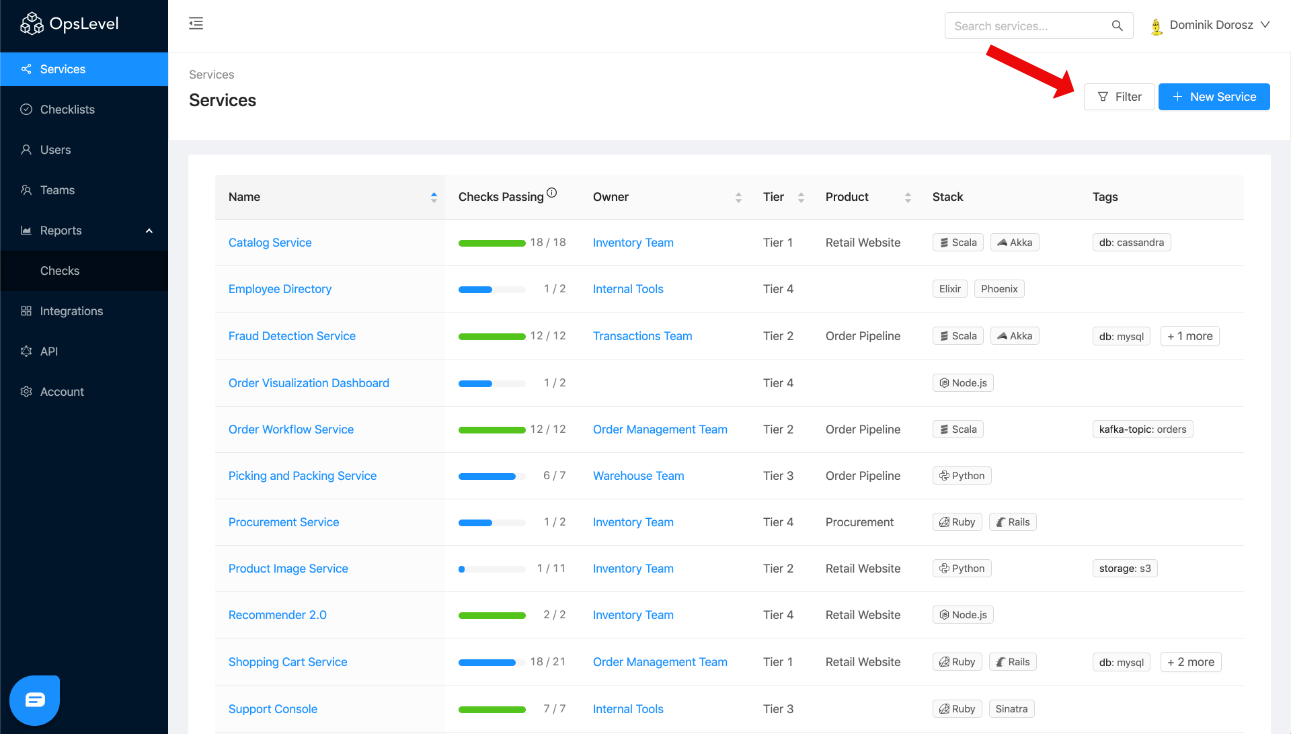Click the Checks Passing info icon
The width and height of the screenshot is (1291, 734).
552,194
